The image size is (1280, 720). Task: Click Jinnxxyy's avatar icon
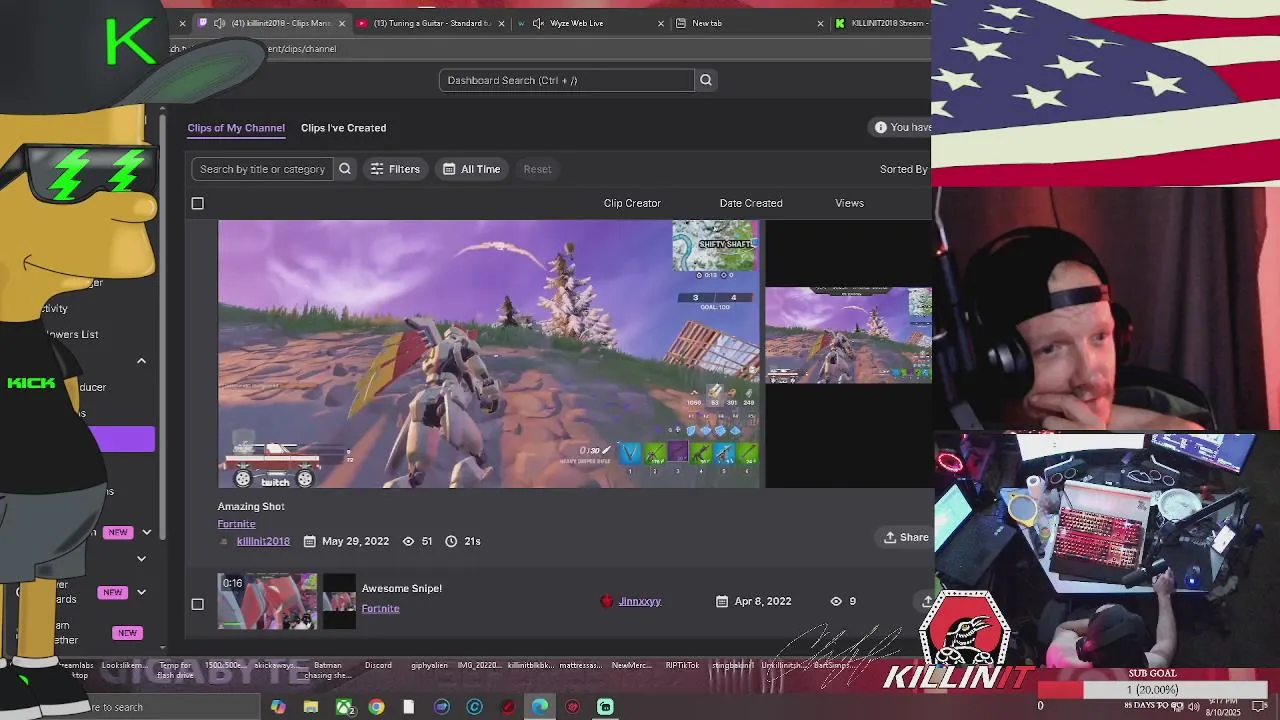606,601
